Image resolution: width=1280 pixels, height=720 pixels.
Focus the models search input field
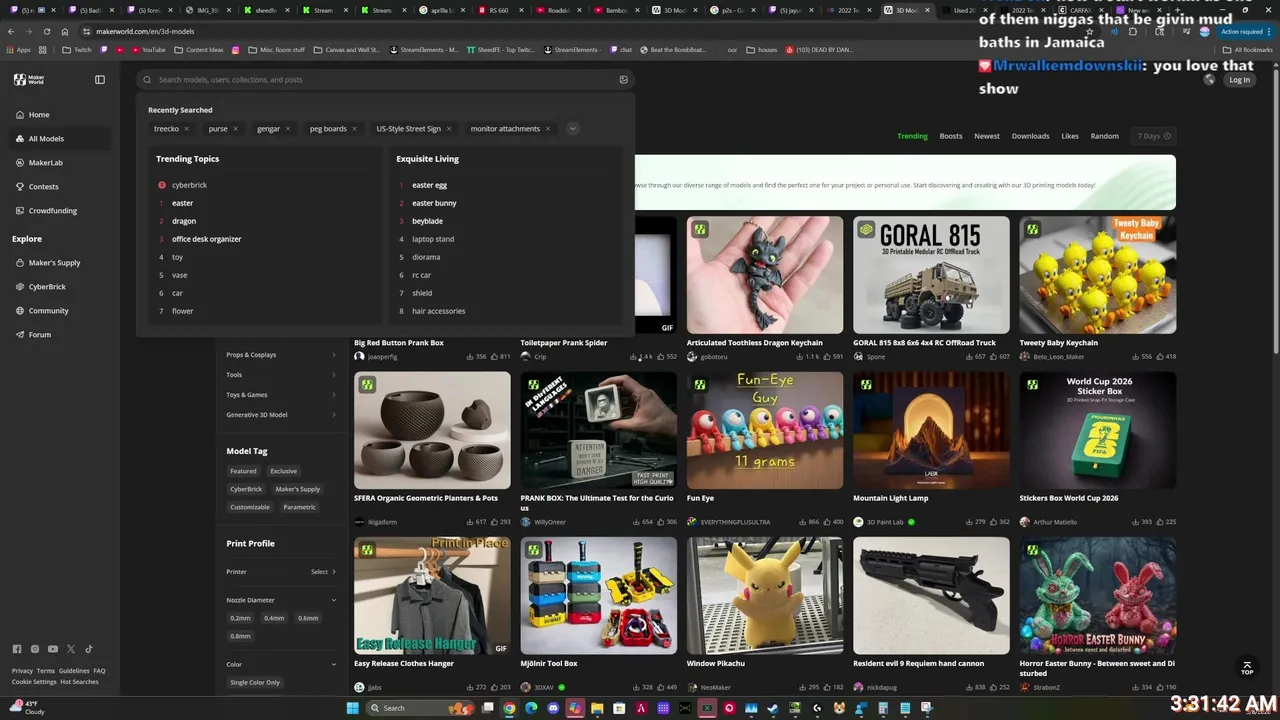pos(385,79)
